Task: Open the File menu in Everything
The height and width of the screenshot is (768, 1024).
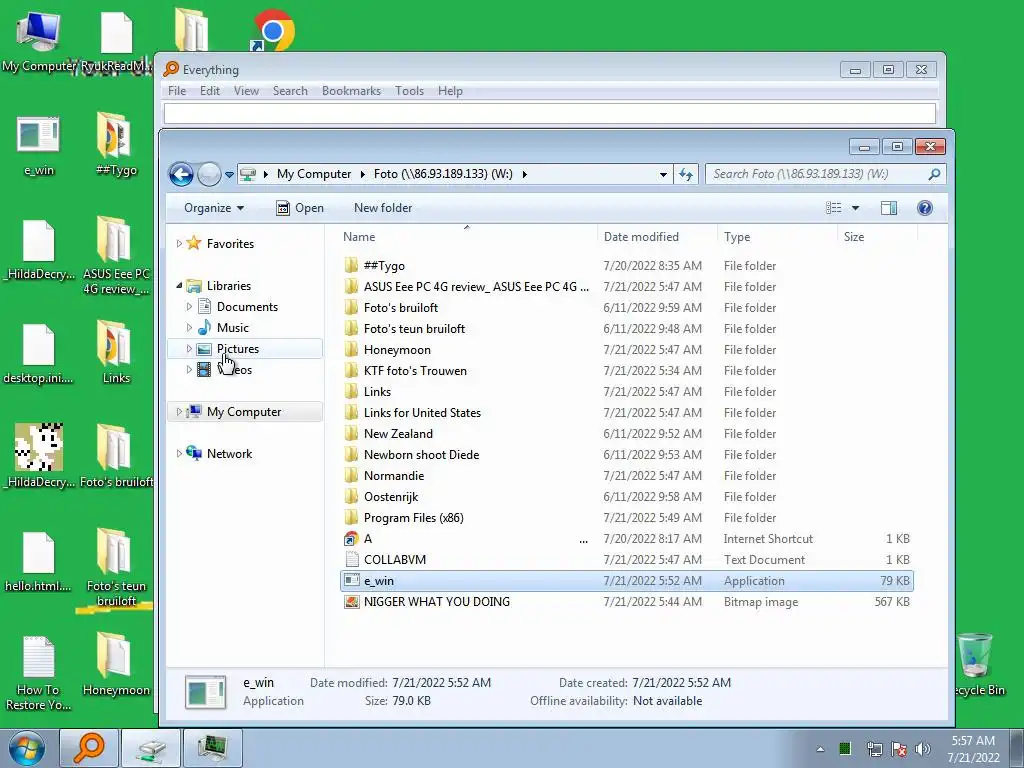Action: pyautogui.click(x=177, y=91)
